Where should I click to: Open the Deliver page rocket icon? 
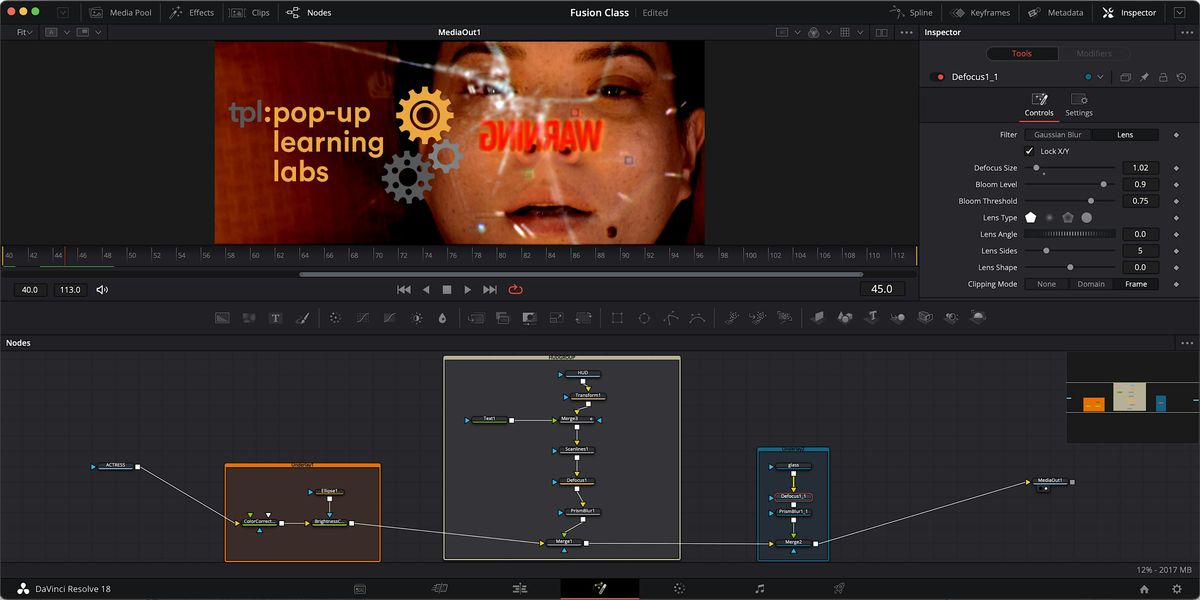pos(839,589)
